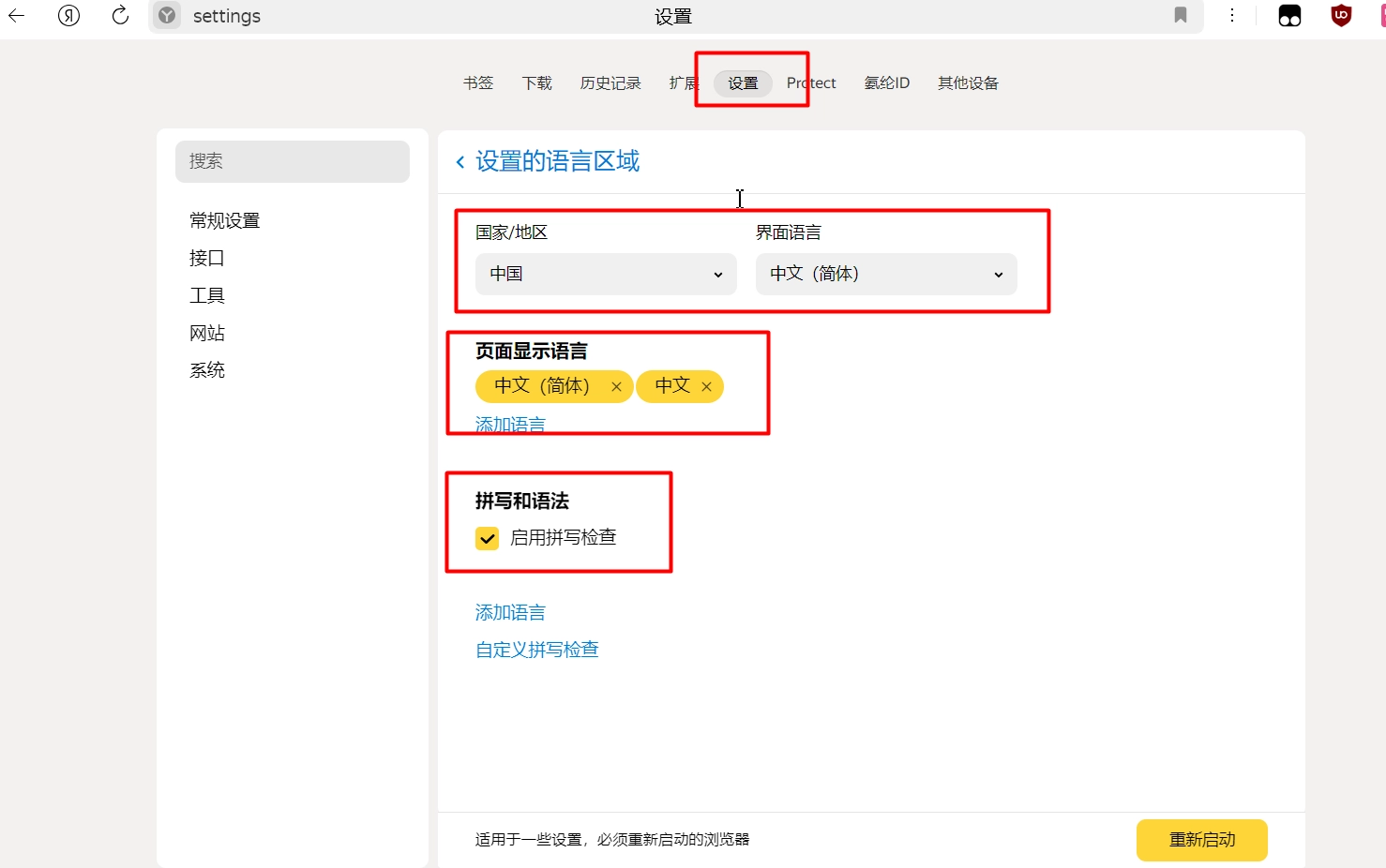Expand the 界面语言 dropdown
The image size is (1386, 868).
pyautogui.click(x=886, y=274)
